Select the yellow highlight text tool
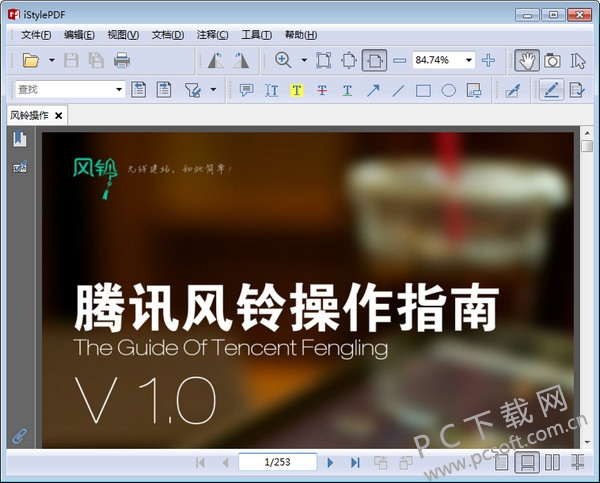Screen dimensions: 600x483 click(x=297, y=90)
